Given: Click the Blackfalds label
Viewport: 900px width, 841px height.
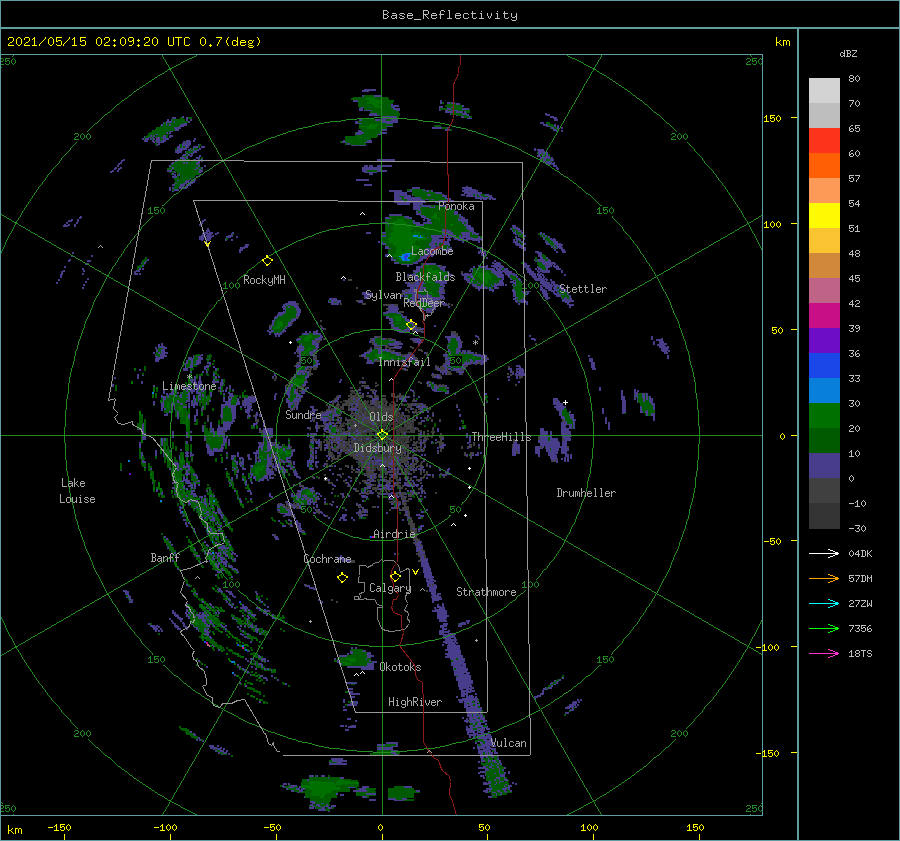Looking at the screenshot, I should click(x=425, y=277).
